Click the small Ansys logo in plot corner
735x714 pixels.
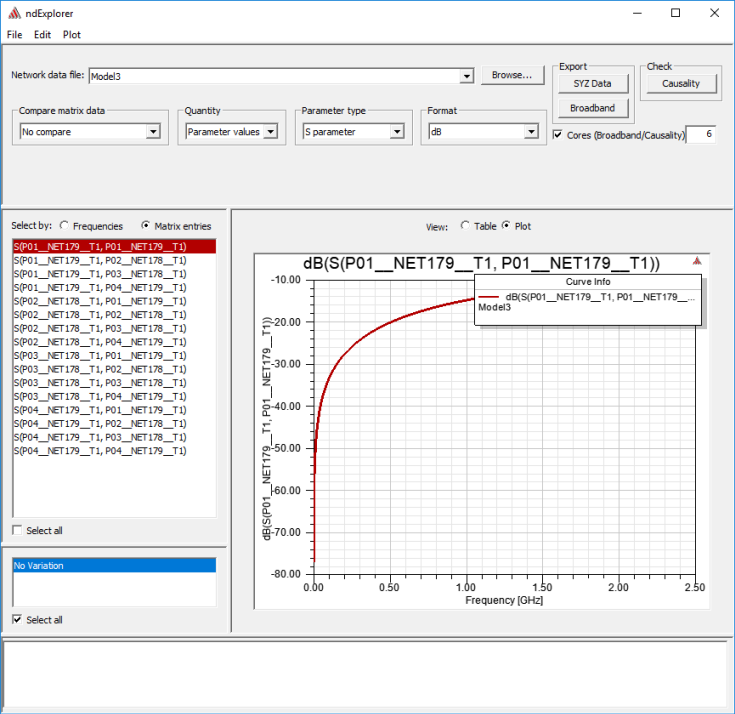(697, 261)
